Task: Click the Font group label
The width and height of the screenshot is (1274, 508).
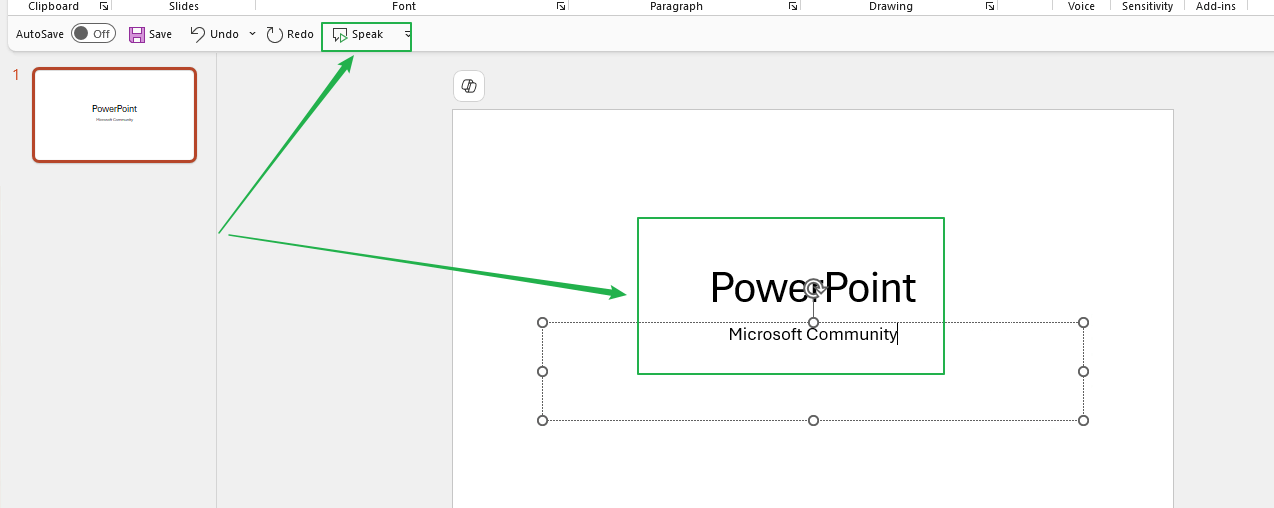Action: click(x=404, y=6)
